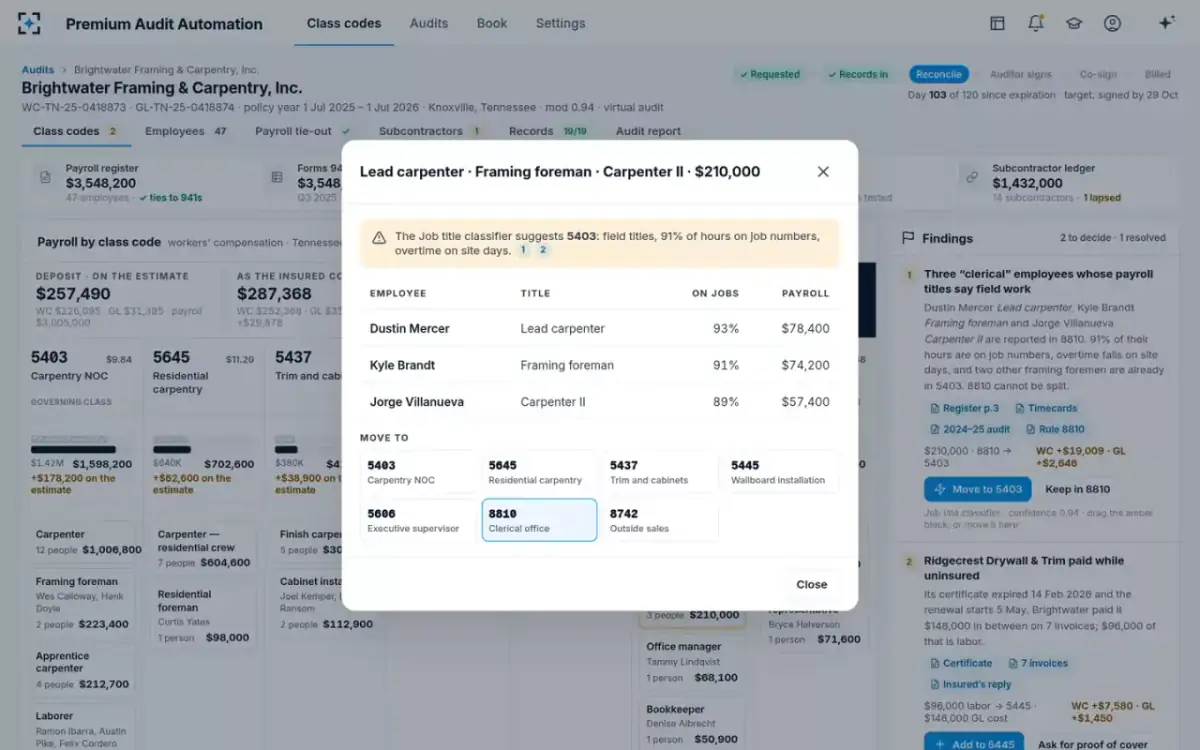The height and width of the screenshot is (750, 1200).
Task: Click the Co-sign status step
Action: click(1099, 74)
